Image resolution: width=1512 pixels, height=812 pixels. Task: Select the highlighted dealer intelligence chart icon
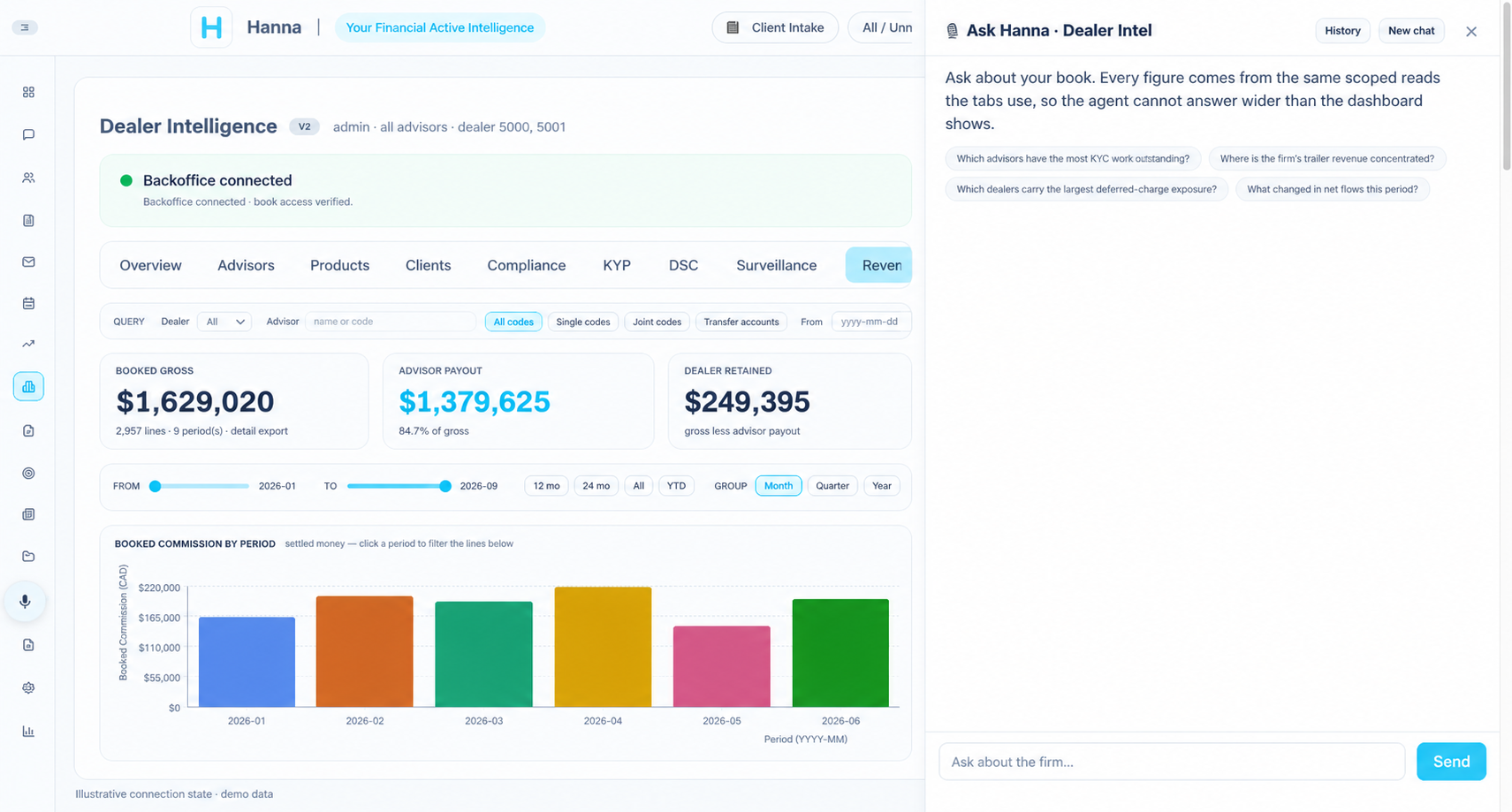(x=28, y=386)
